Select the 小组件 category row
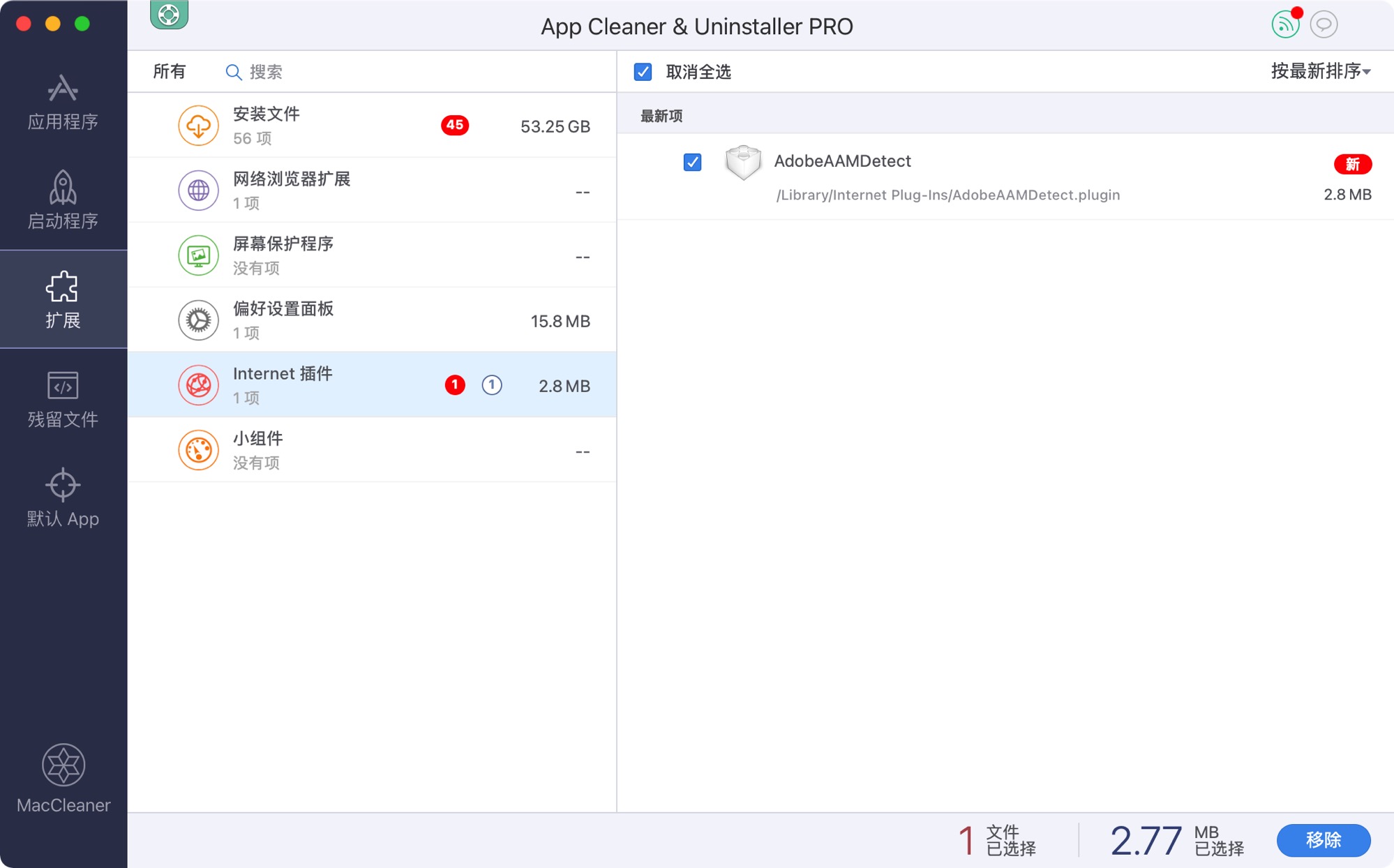1394x868 pixels. [372, 450]
